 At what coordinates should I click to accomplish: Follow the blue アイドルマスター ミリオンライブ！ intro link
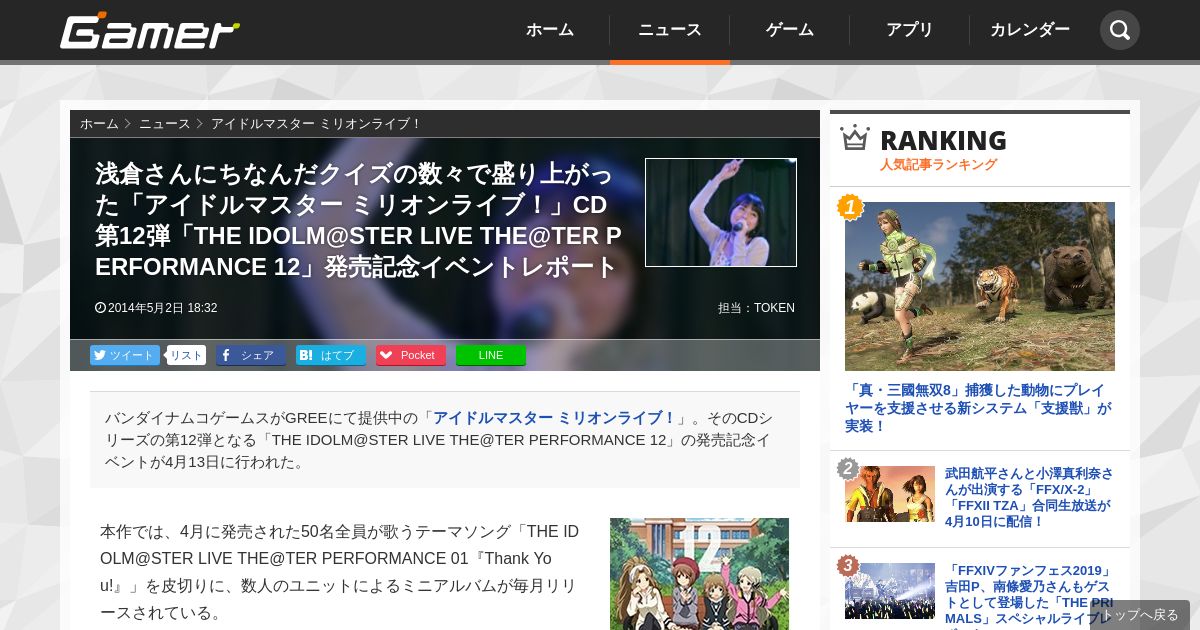coord(555,418)
